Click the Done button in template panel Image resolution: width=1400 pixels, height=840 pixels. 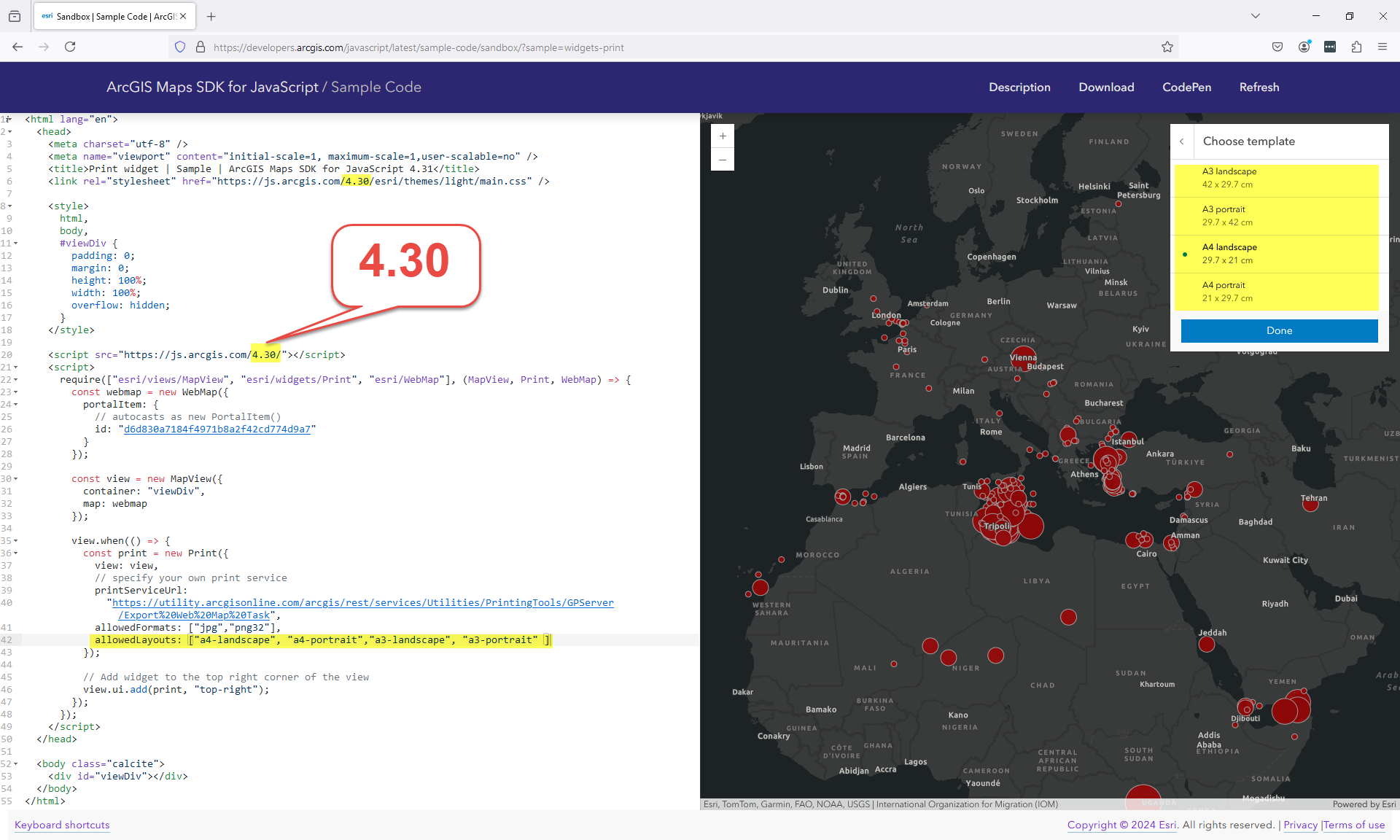point(1279,330)
